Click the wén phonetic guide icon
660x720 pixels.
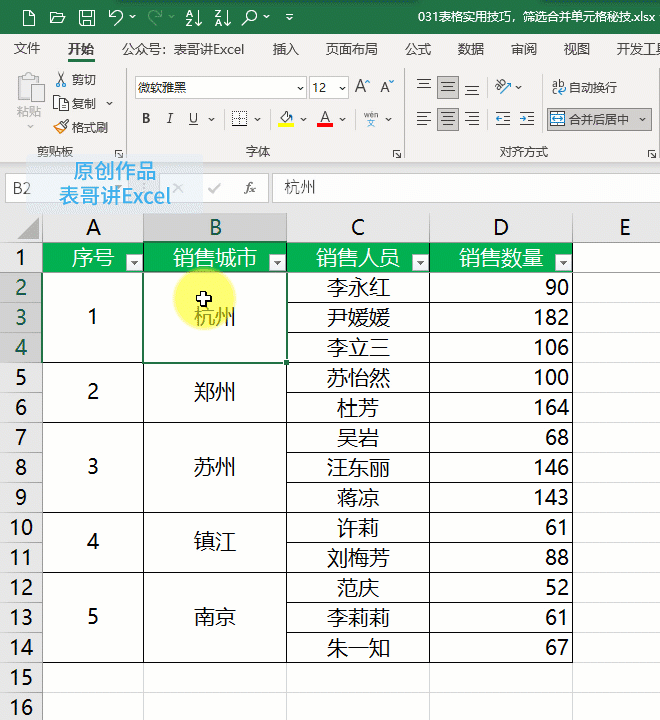[x=371, y=119]
